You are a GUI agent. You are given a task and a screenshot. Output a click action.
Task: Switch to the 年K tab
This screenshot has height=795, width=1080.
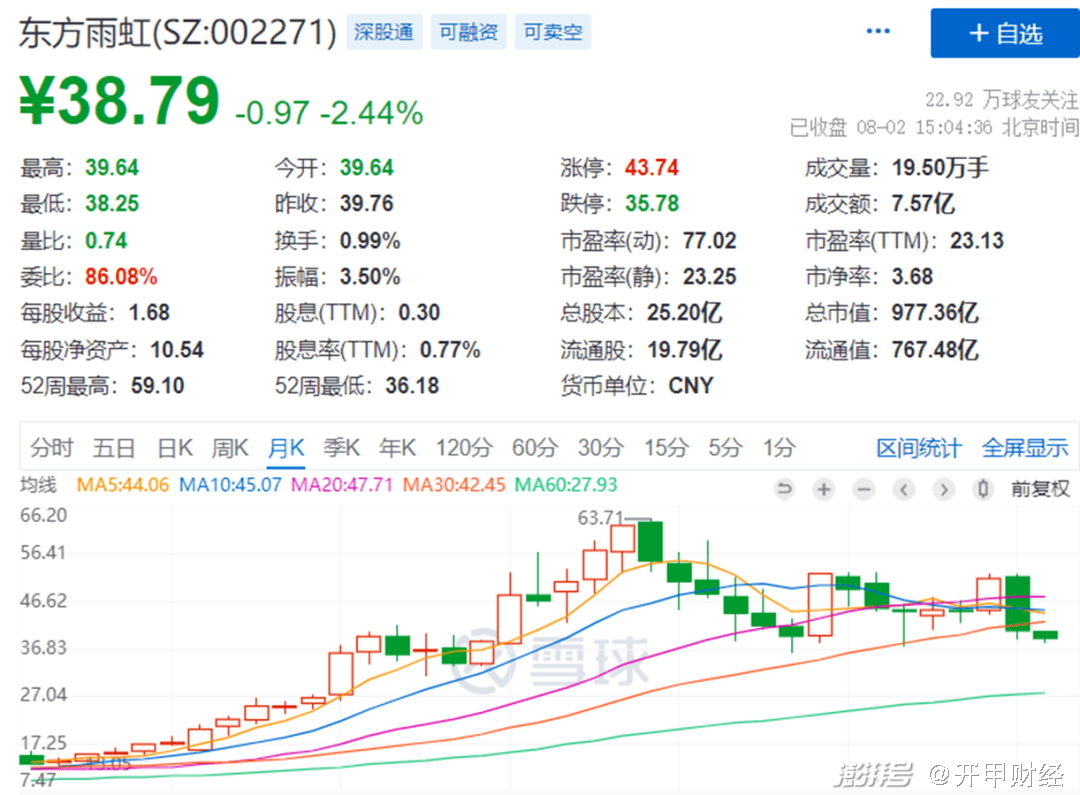pos(397,448)
